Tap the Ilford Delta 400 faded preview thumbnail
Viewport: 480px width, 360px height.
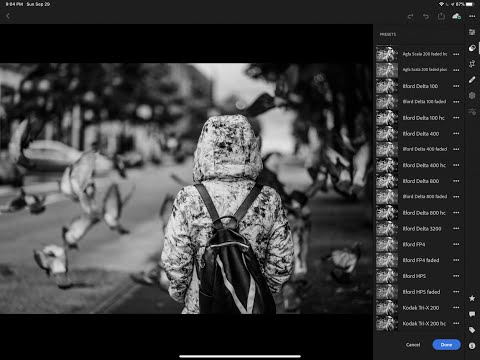(x=387, y=149)
